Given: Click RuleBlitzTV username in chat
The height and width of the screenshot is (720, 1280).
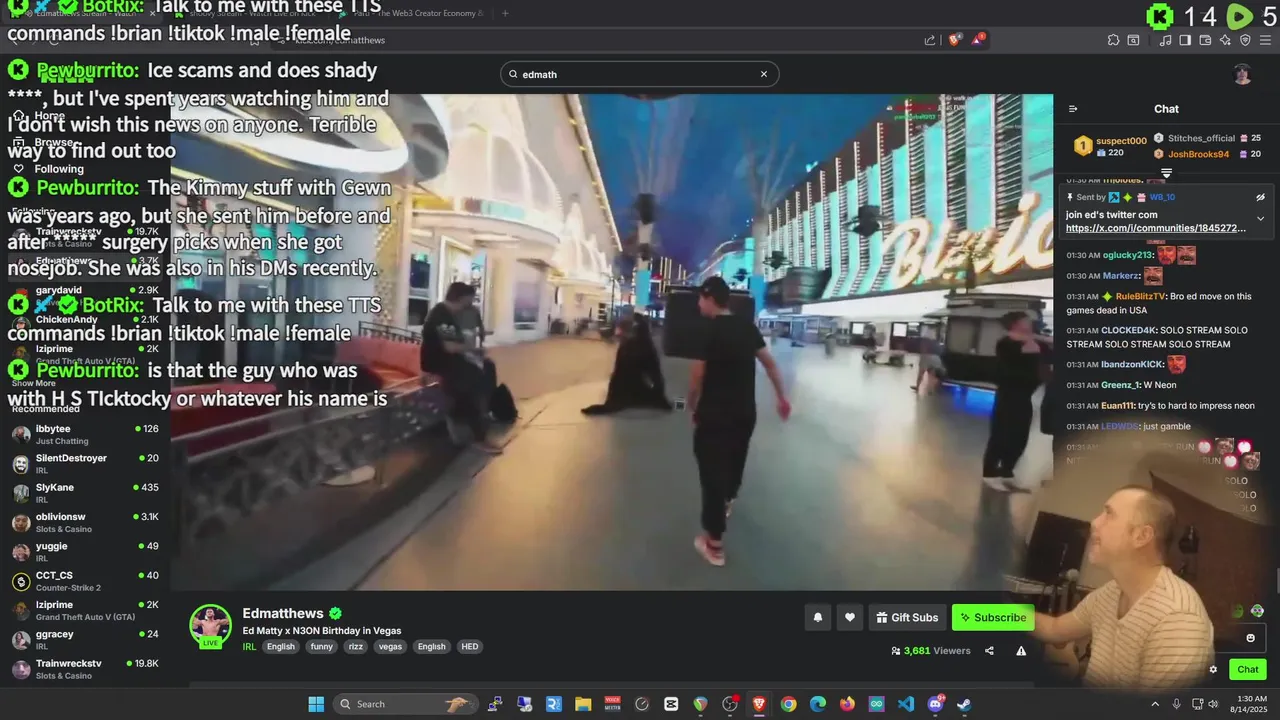Looking at the screenshot, I should coord(1140,296).
